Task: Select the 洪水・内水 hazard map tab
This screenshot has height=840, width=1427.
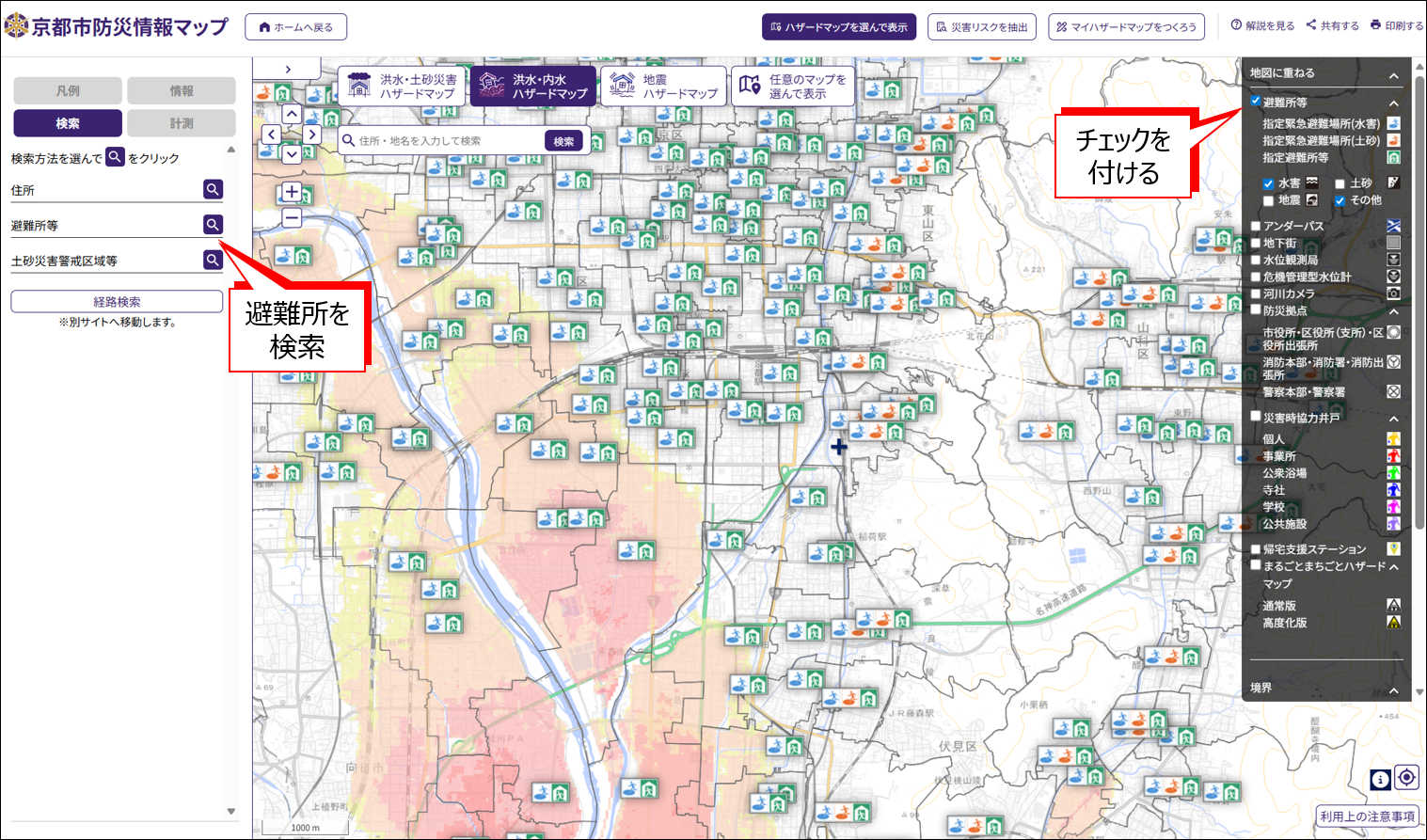Action: coord(533,86)
